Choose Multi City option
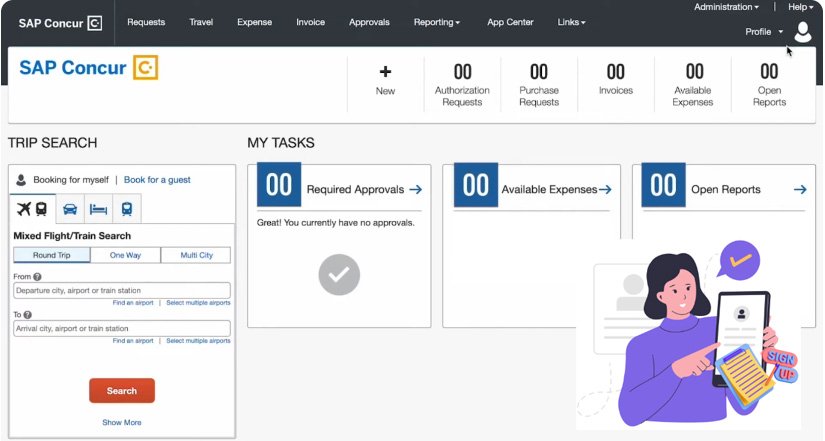The image size is (825, 441). pos(196,255)
